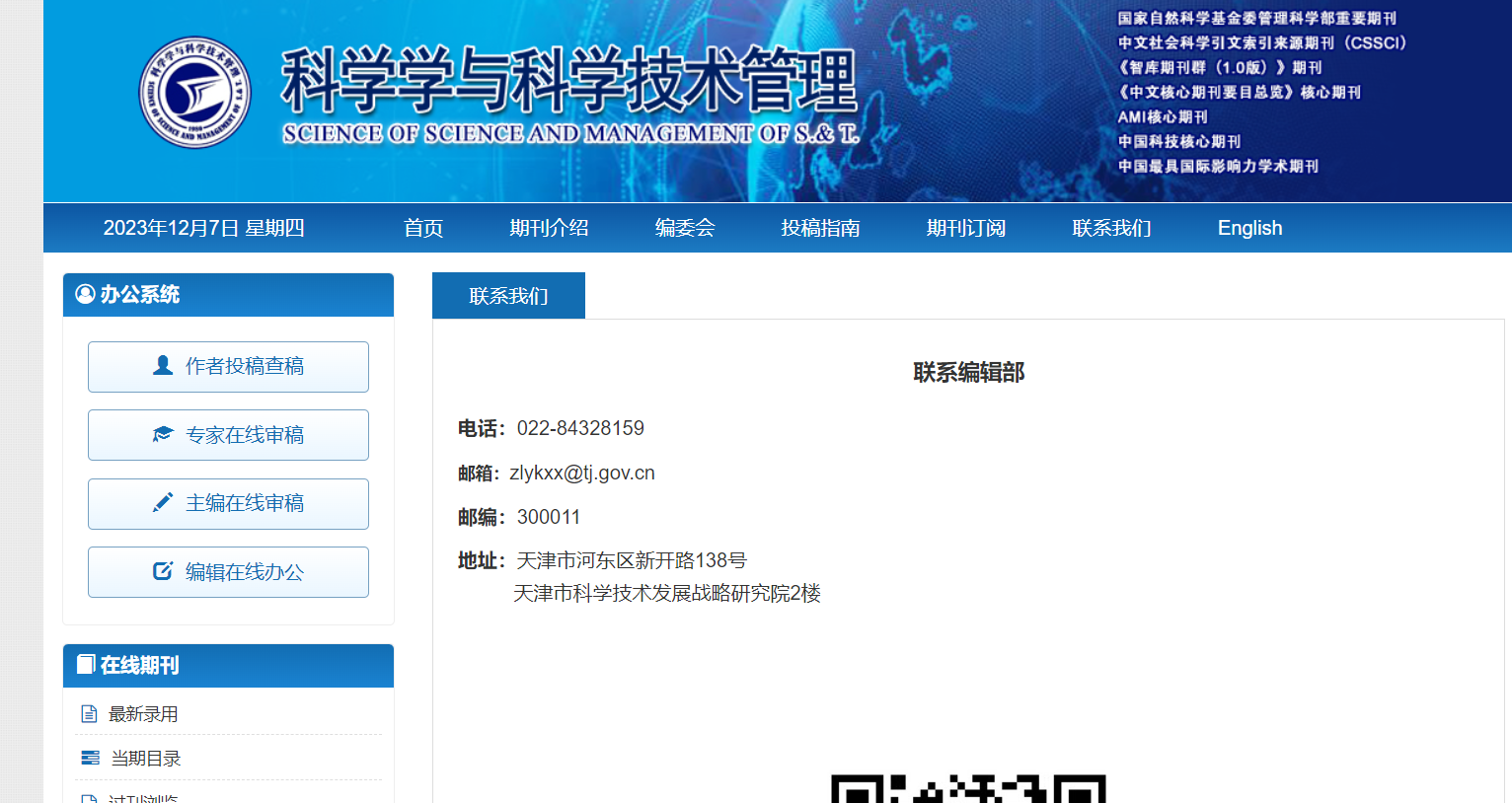Screen dimensions: 1512x803
Task: Open the 当期目录 link
Action: [146, 758]
